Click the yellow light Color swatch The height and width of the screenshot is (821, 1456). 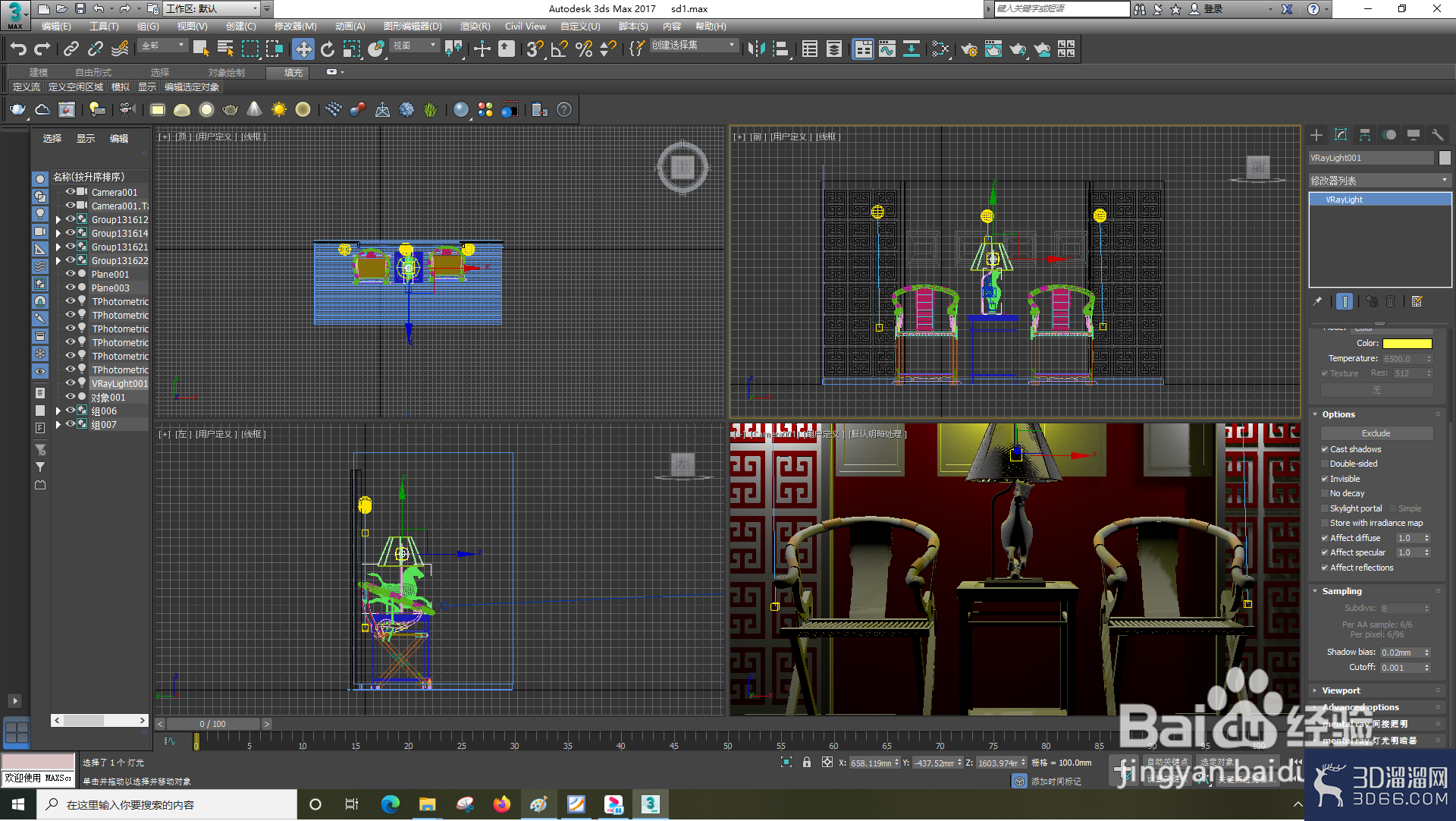coord(1407,344)
